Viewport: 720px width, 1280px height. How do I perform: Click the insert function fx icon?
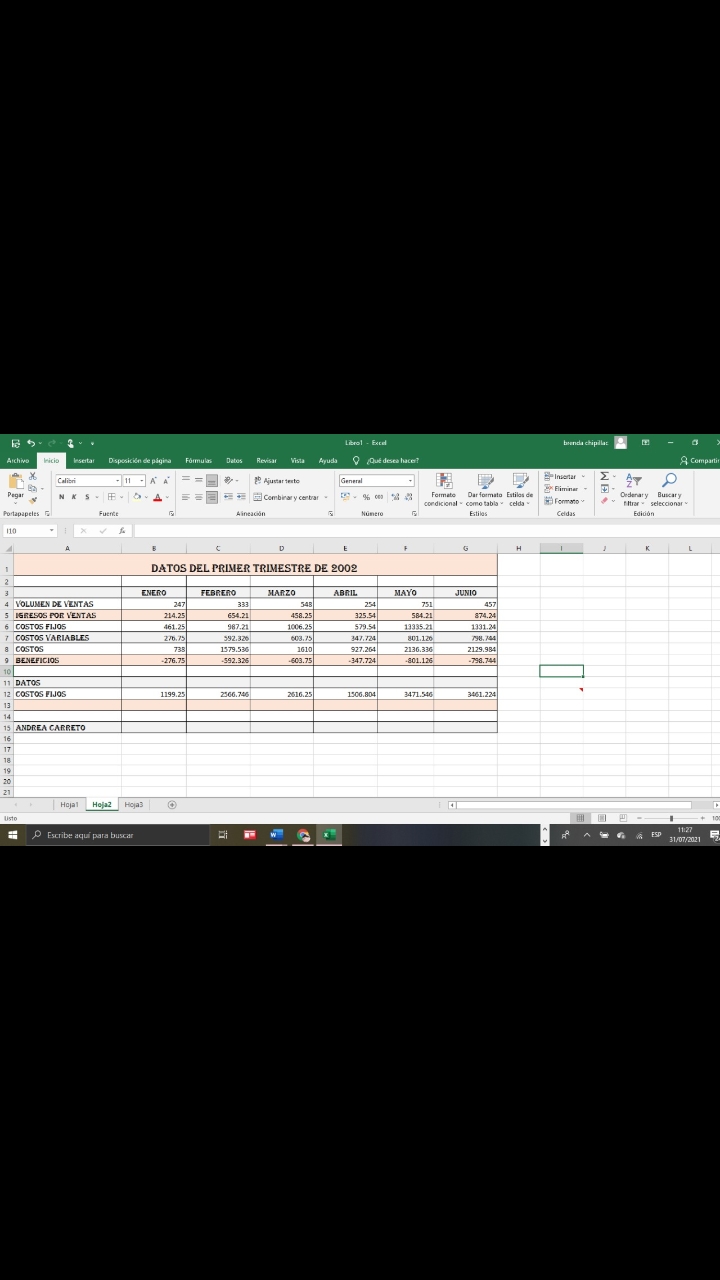[x=122, y=531]
